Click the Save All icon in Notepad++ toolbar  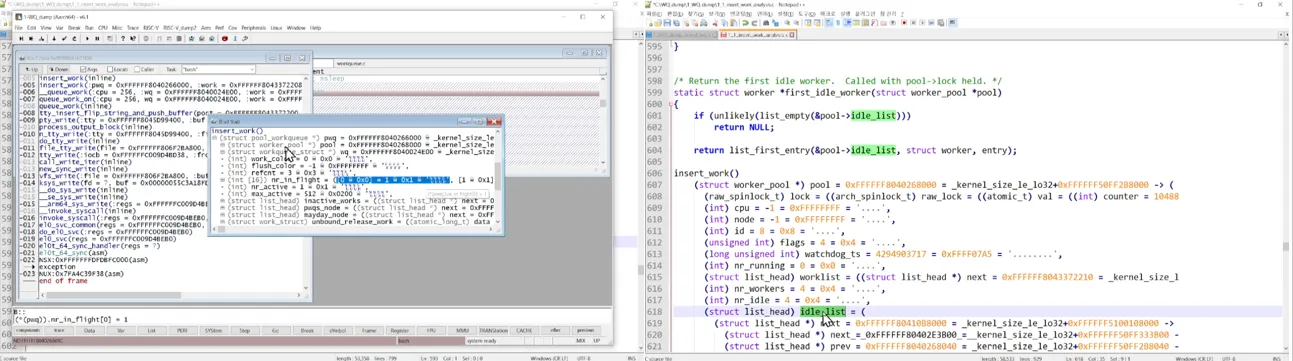tap(677, 23)
